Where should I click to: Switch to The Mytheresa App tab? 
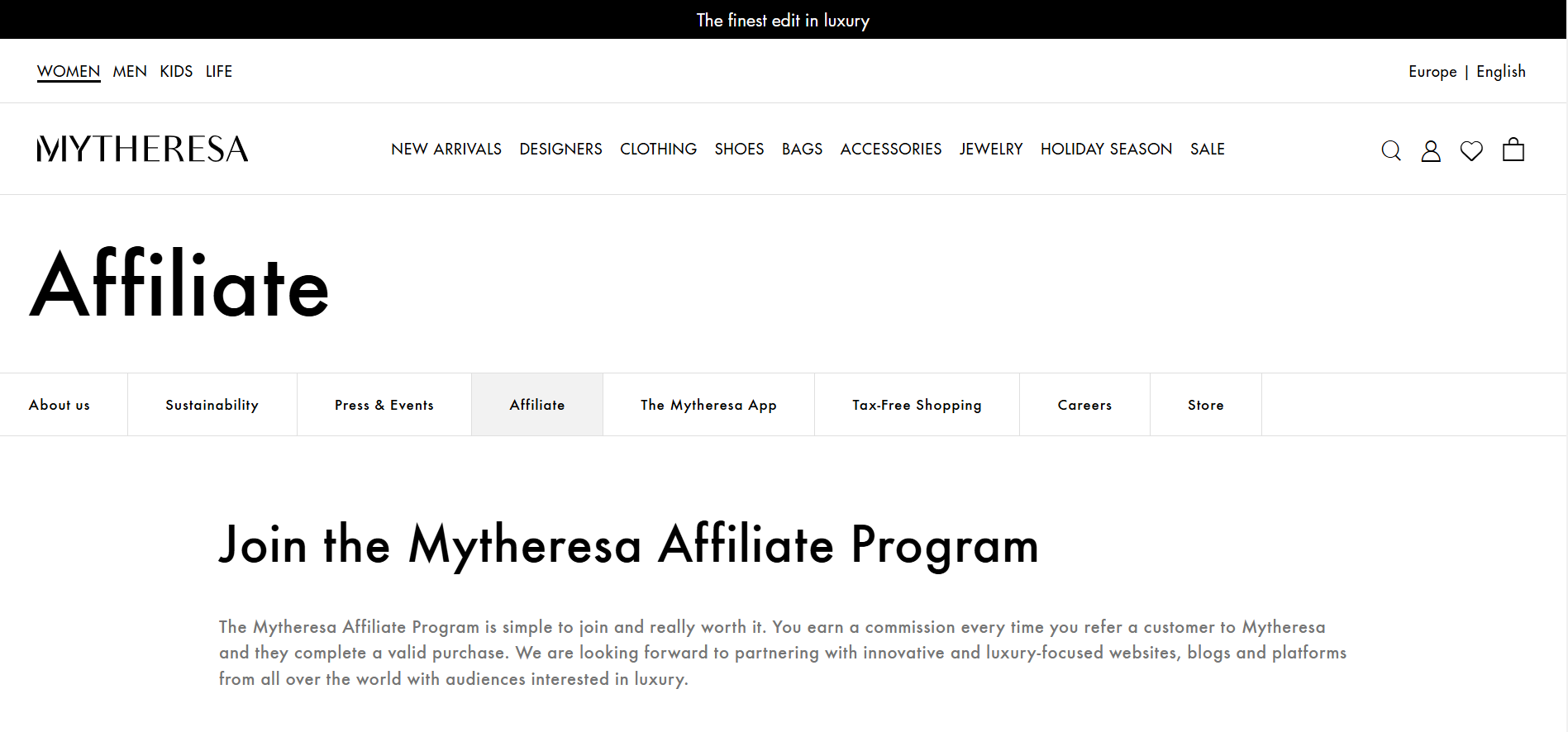[x=709, y=405]
